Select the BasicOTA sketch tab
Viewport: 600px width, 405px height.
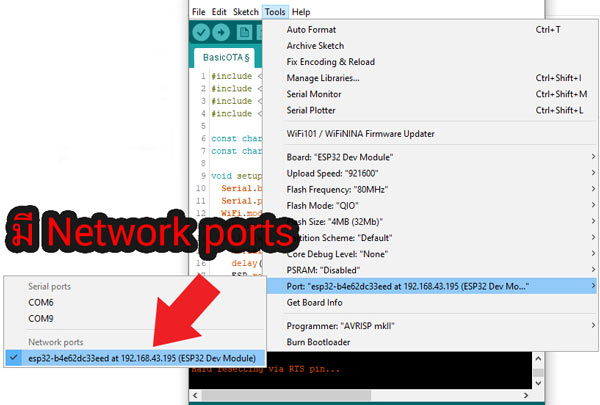(226, 57)
